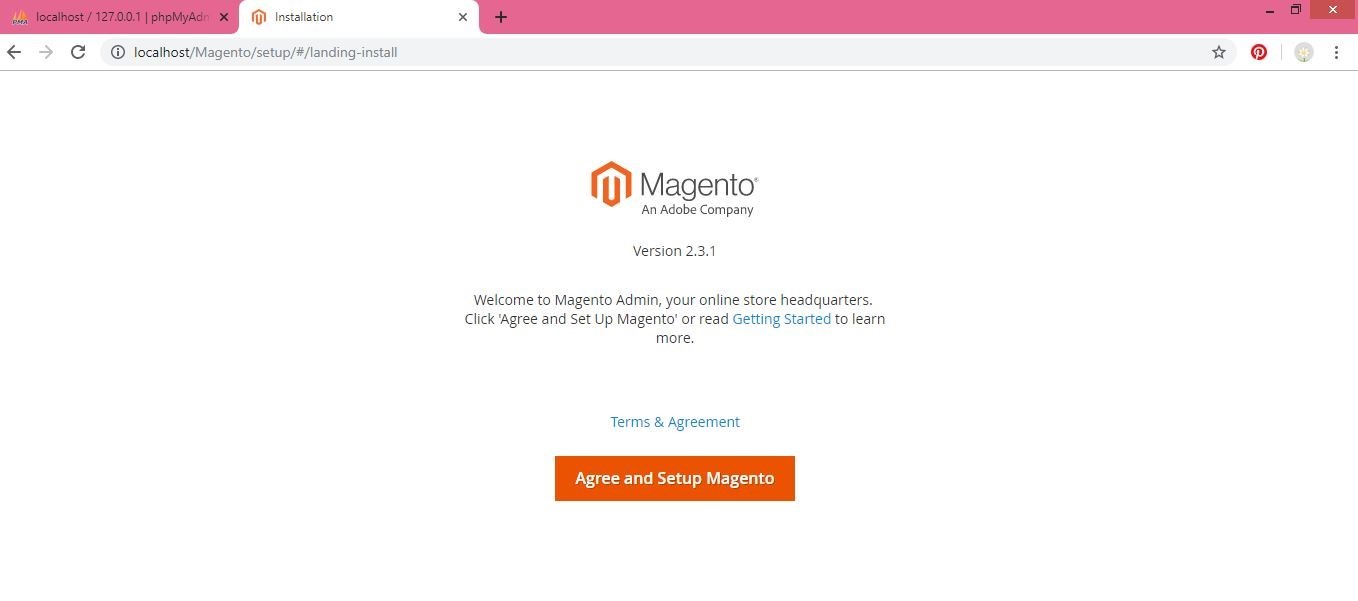Close the phpMyAdmin tab
1358x601 pixels.
tap(224, 17)
